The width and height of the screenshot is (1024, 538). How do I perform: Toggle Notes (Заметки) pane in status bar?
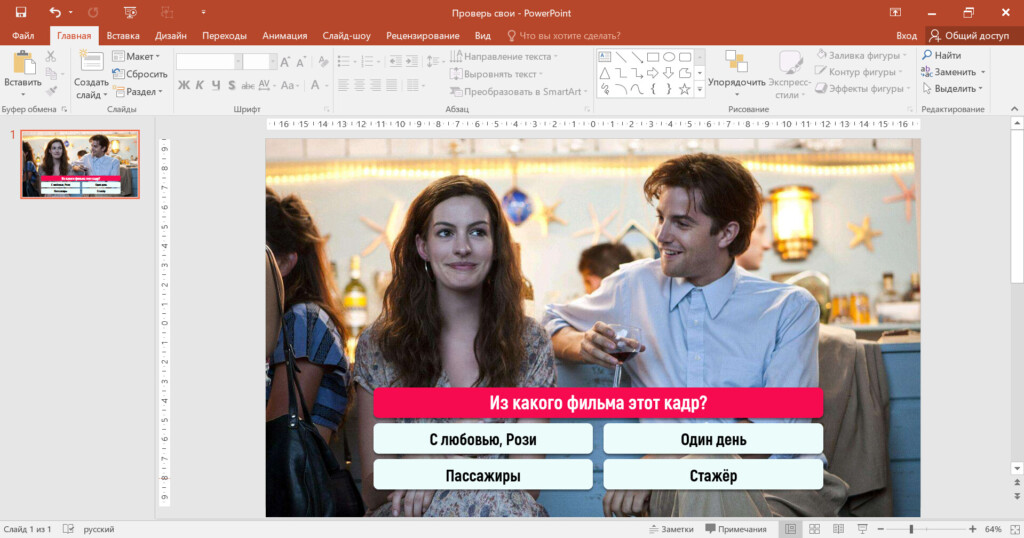[670, 529]
